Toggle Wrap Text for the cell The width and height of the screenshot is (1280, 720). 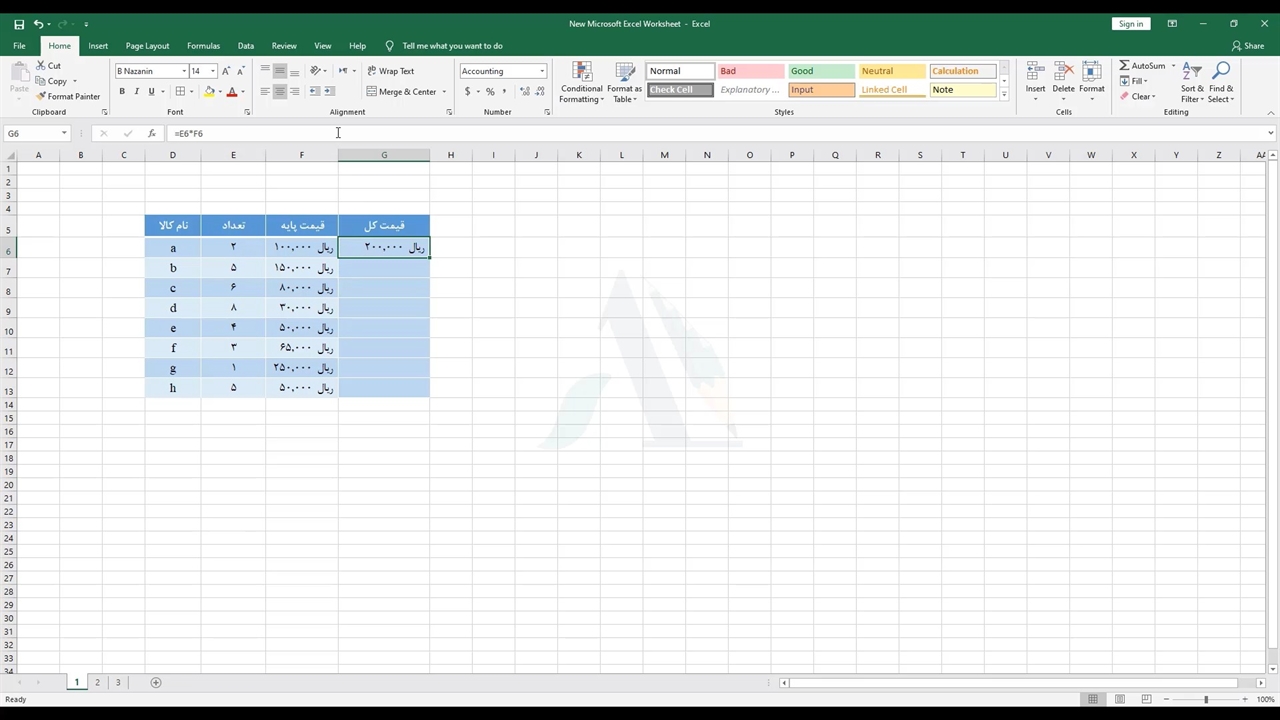[x=390, y=71]
